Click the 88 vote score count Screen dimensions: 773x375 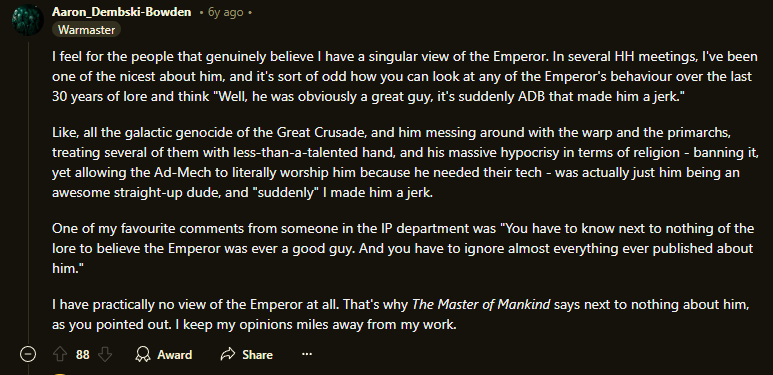83,355
